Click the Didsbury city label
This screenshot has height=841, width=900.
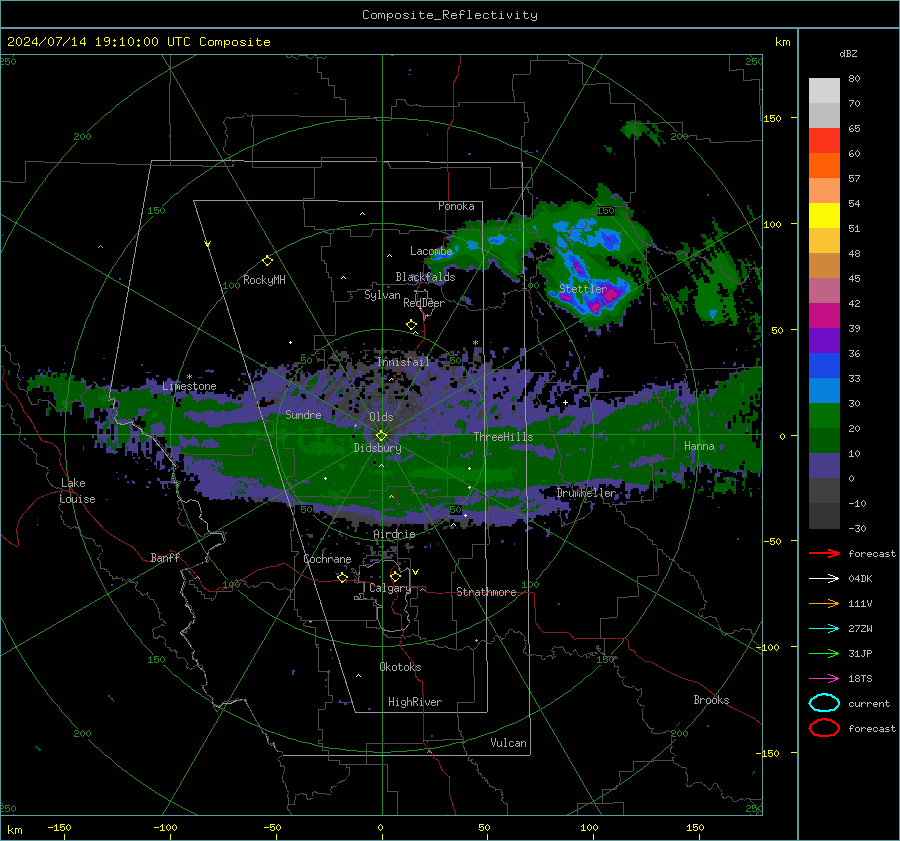point(377,448)
